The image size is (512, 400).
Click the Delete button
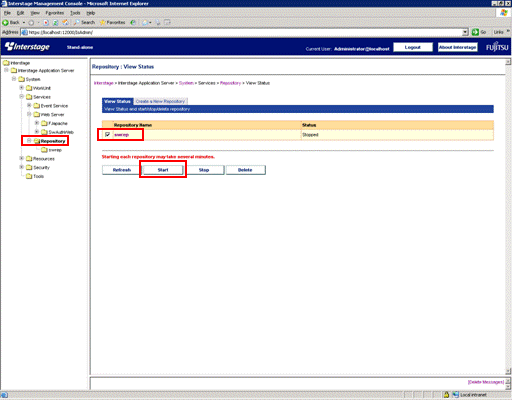(x=245, y=170)
